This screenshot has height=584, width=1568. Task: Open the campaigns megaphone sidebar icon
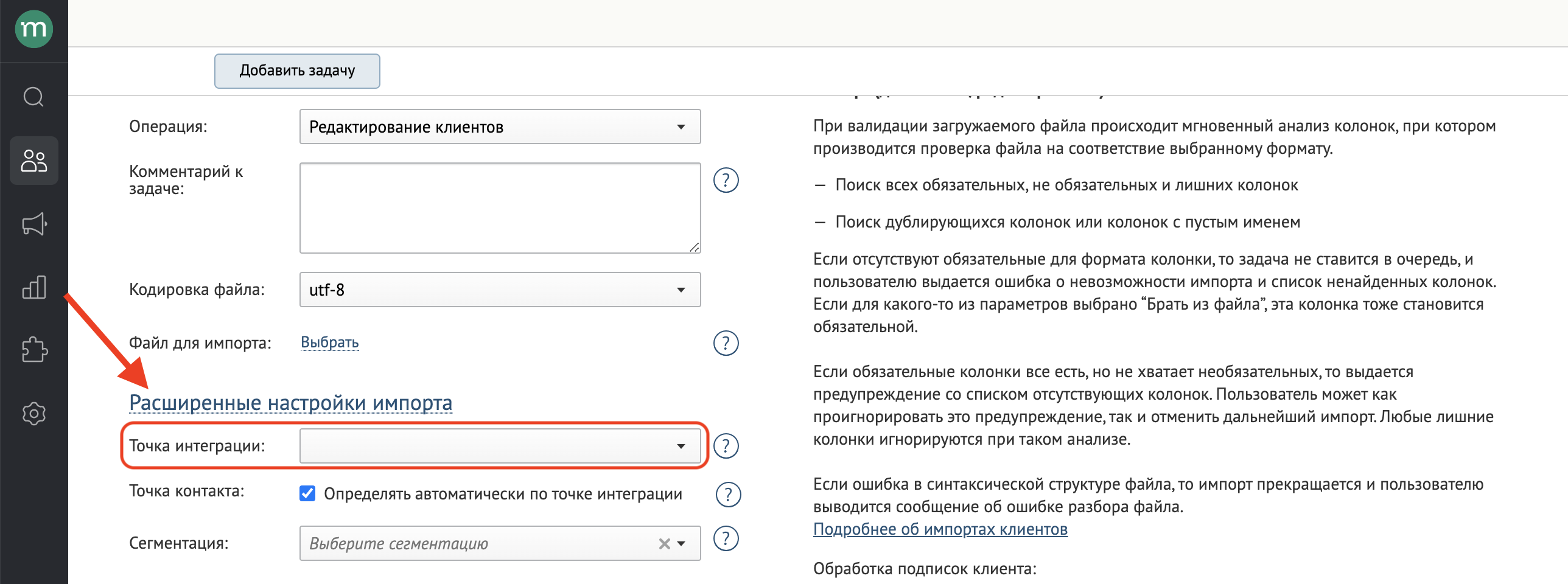(34, 224)
